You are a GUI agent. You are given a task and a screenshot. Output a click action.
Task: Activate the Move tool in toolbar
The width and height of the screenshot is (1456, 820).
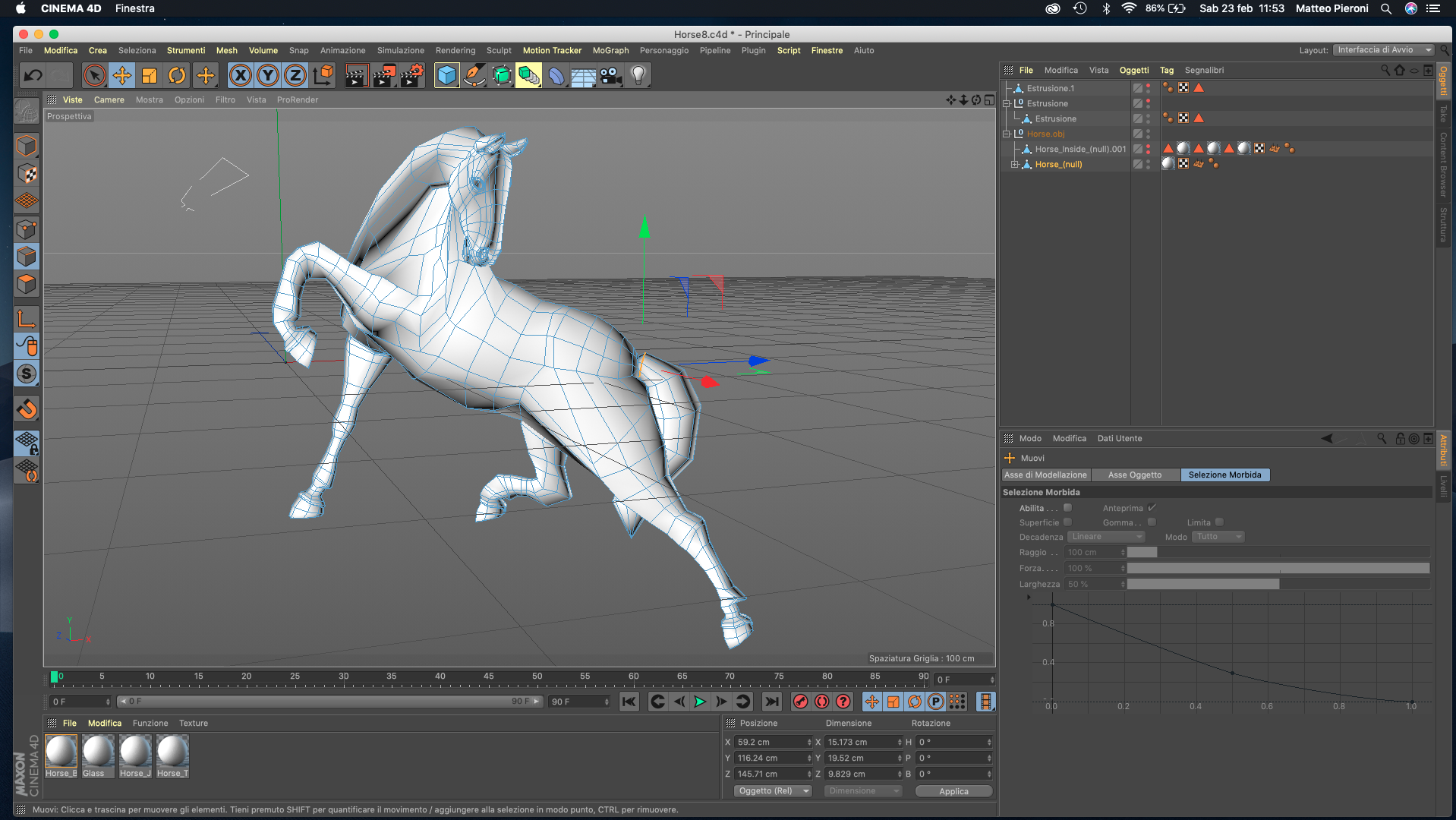pyautogui.click(x=122, y=75)
